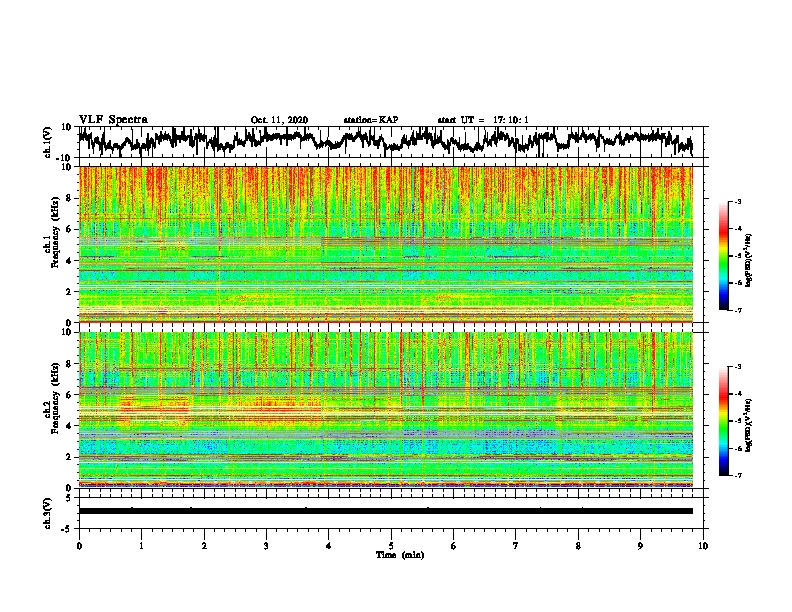This screenshot has width=792, height=612.
Task: Click the ch.2 color bar PSD unit label
Action: (x=749, y=425)
